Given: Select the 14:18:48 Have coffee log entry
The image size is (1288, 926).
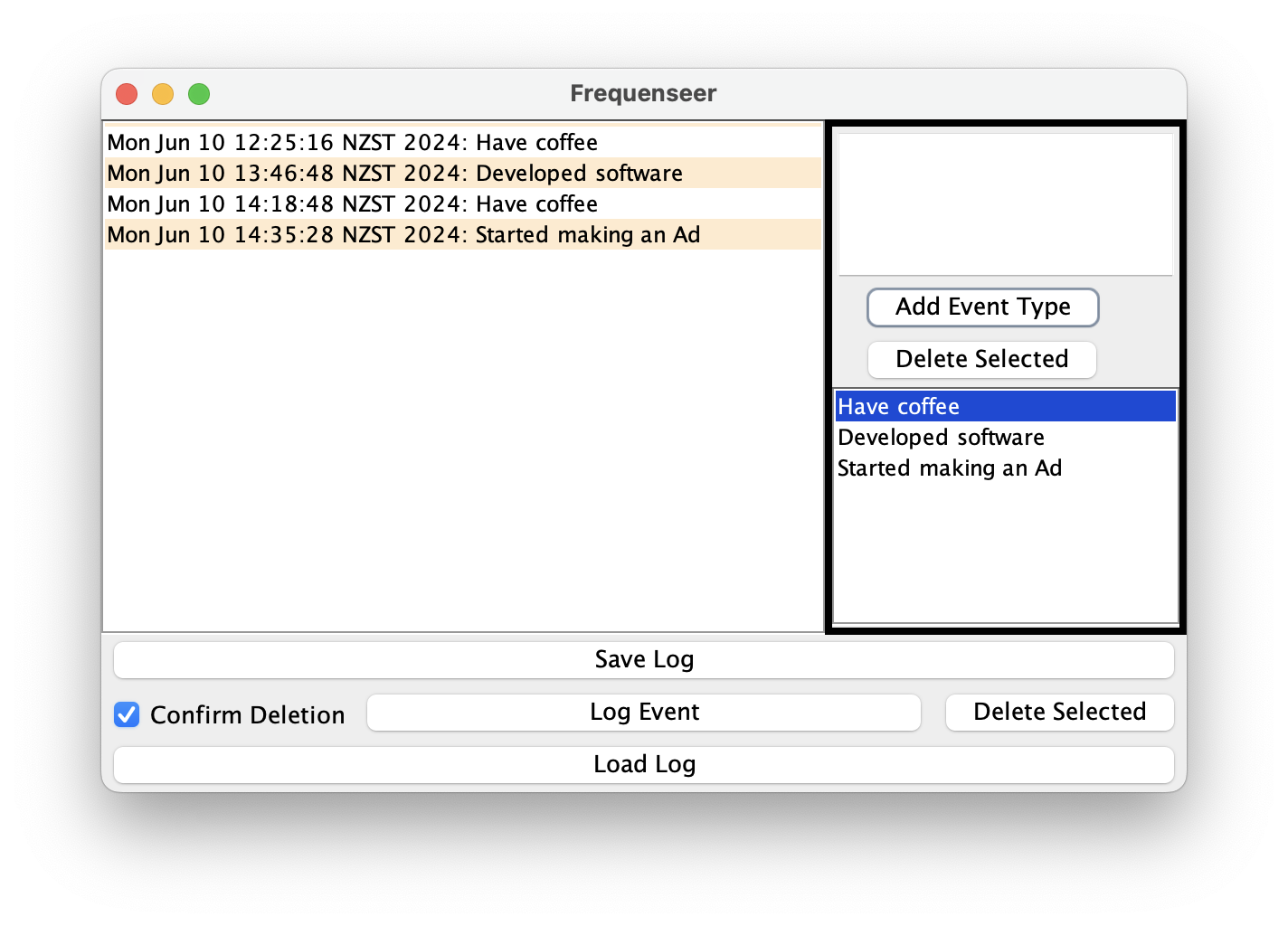Looking at the screenshot, I should click(x=353, y=204).
